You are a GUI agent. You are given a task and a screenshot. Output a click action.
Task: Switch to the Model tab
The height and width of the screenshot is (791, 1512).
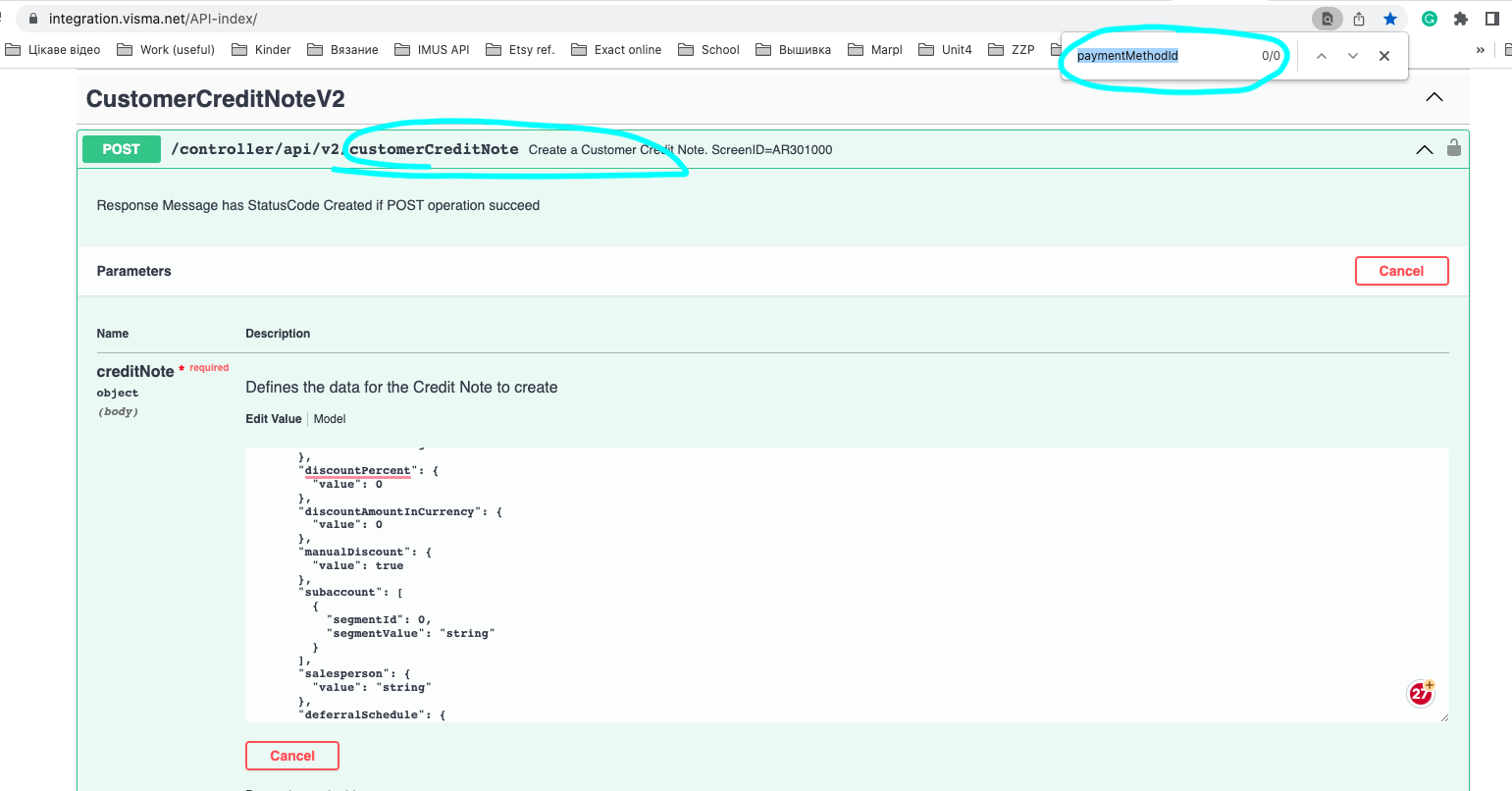[x=329, y=418]
